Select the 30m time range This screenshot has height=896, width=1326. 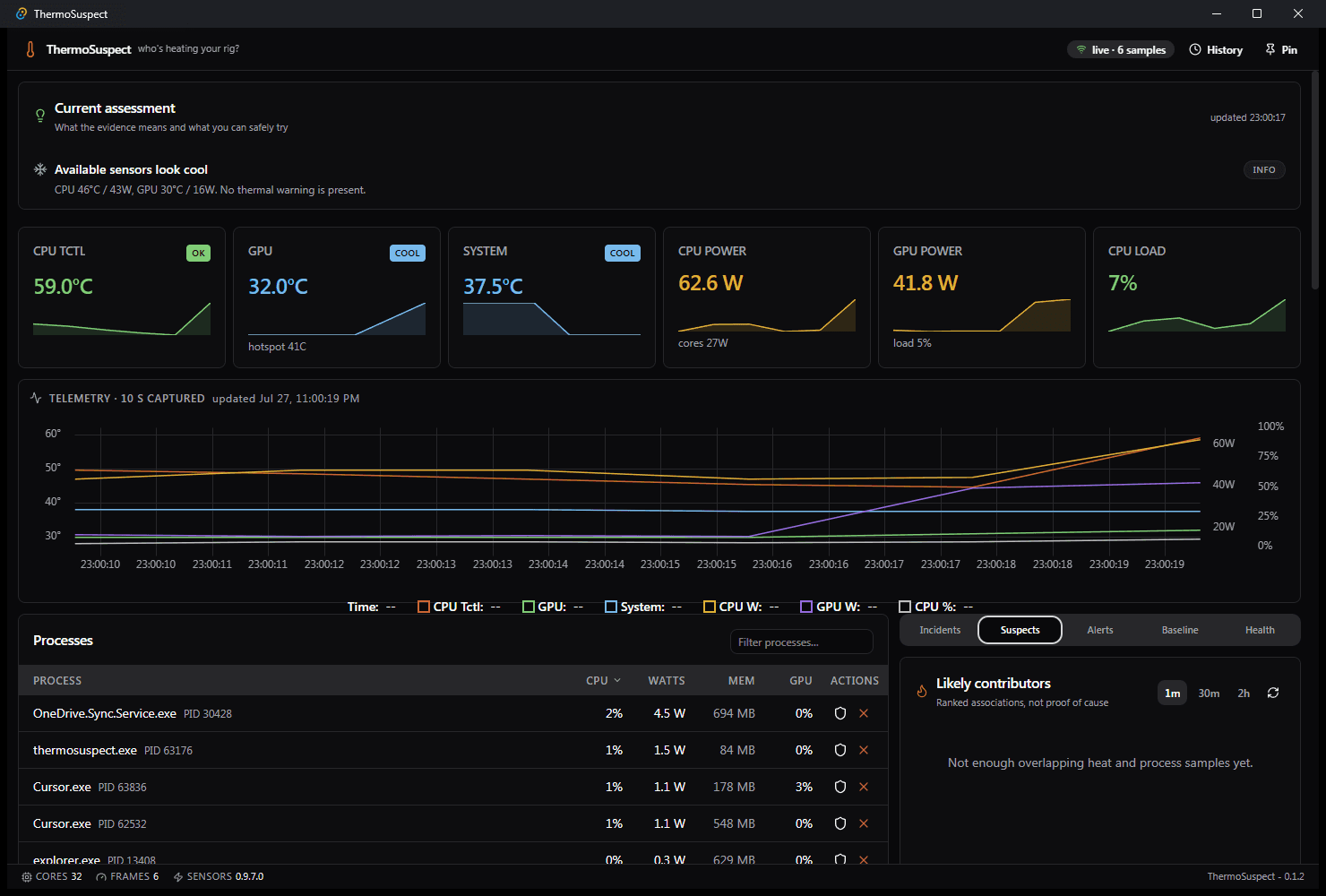click(x=1209, y=694)
